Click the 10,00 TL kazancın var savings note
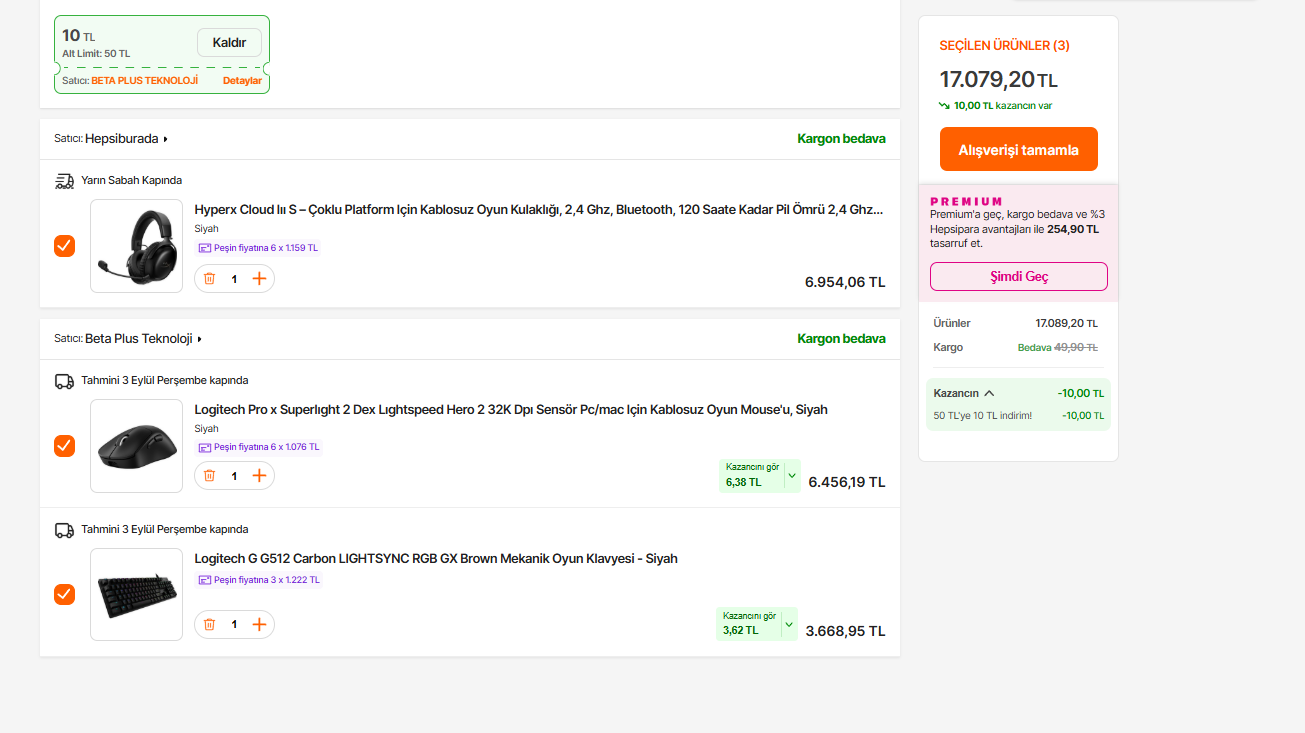This screenshot has height=733, width=1305. [x=995, y=105]
